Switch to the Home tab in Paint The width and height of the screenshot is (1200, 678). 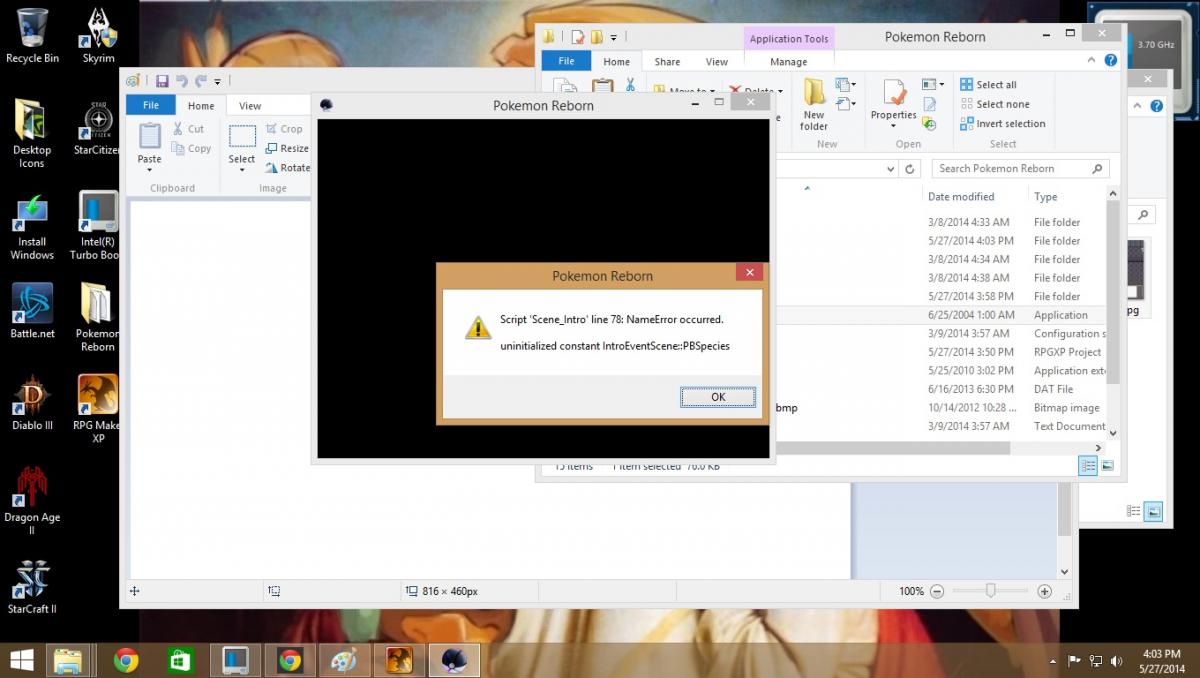click(201, 105)
